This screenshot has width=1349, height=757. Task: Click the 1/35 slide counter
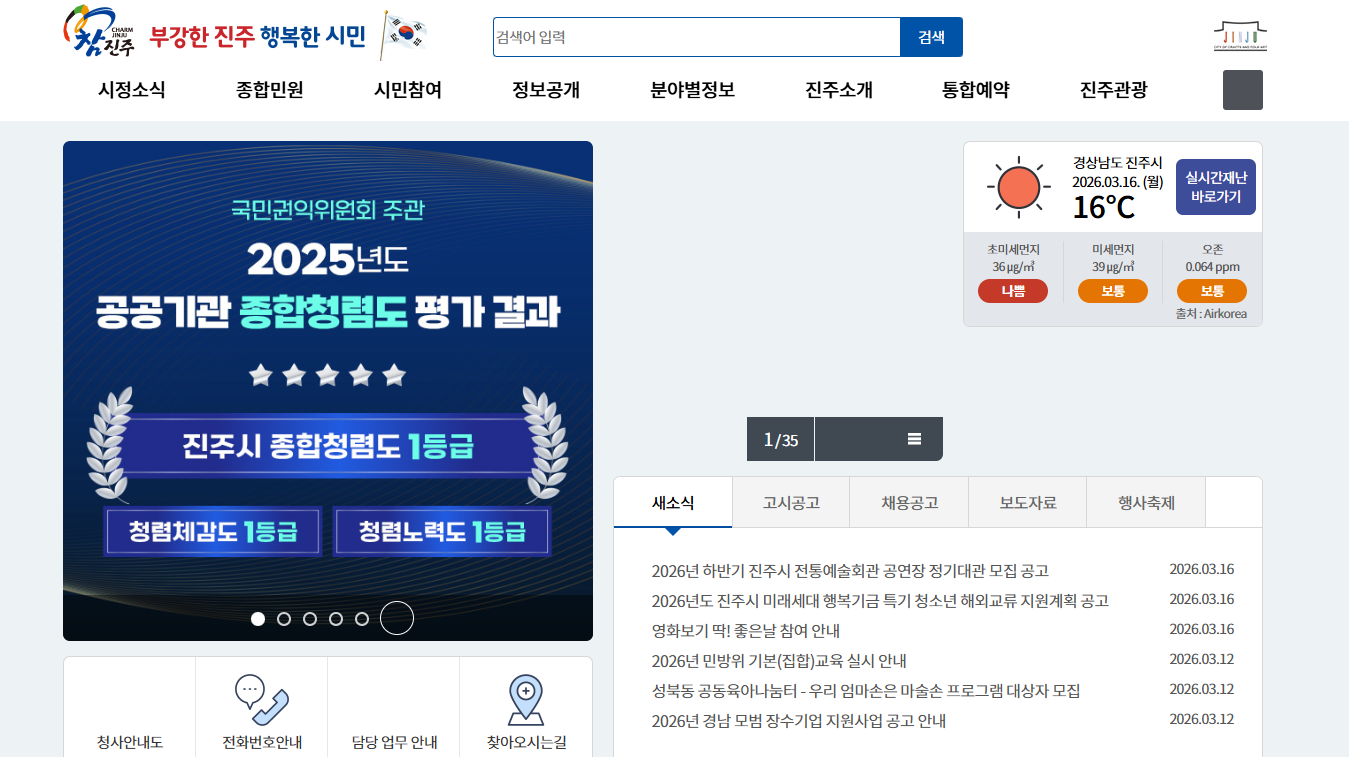point(781,440)
